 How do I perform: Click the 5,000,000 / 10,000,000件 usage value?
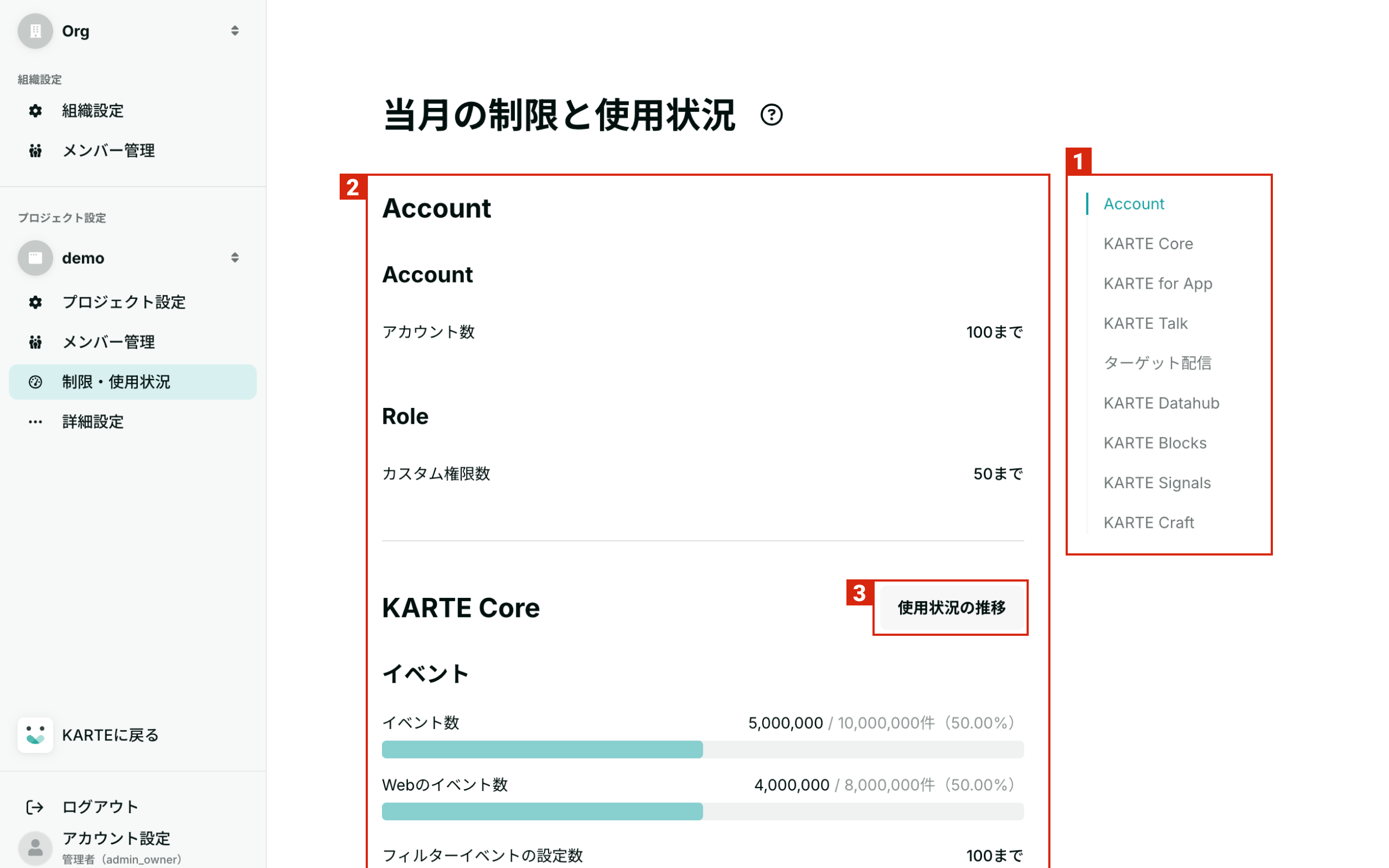click(882, 723)
